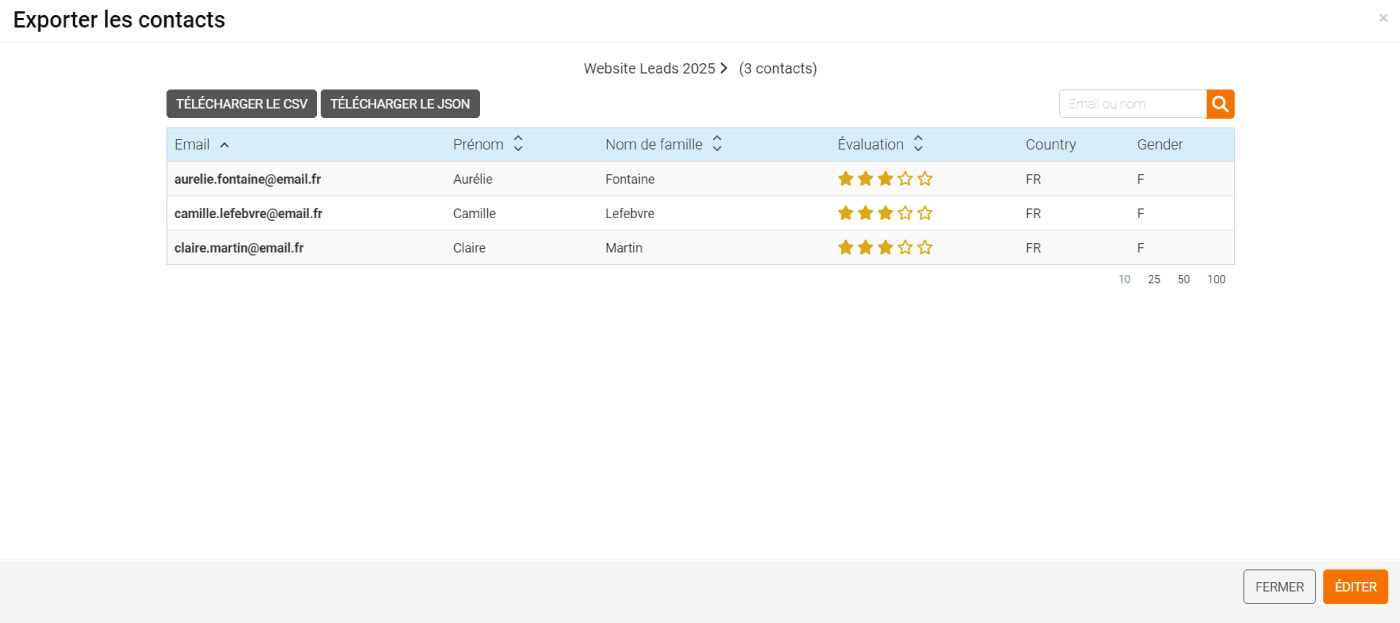Click the Fermer button

point(1279,587)
